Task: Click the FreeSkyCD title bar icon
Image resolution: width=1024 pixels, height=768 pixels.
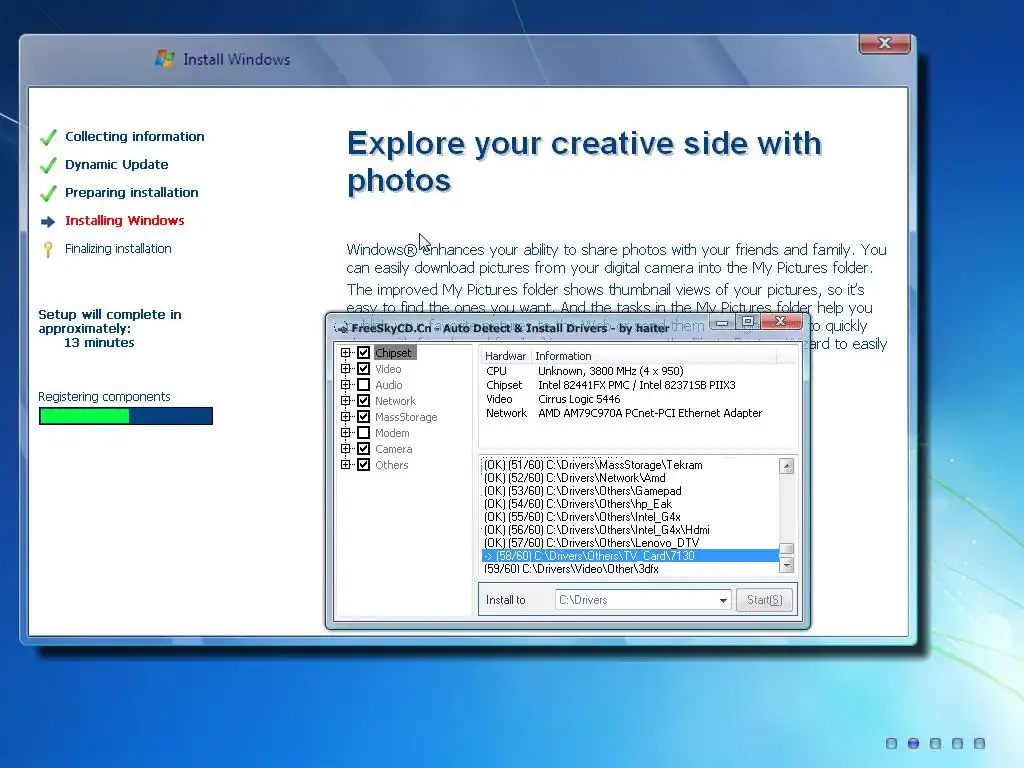Action: (x=341, y=328)
